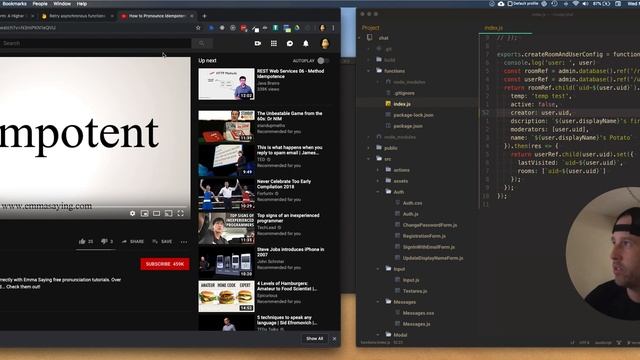Click the video progress bar
This screenshot has height=360, width=640.
(x=95, y=207)
